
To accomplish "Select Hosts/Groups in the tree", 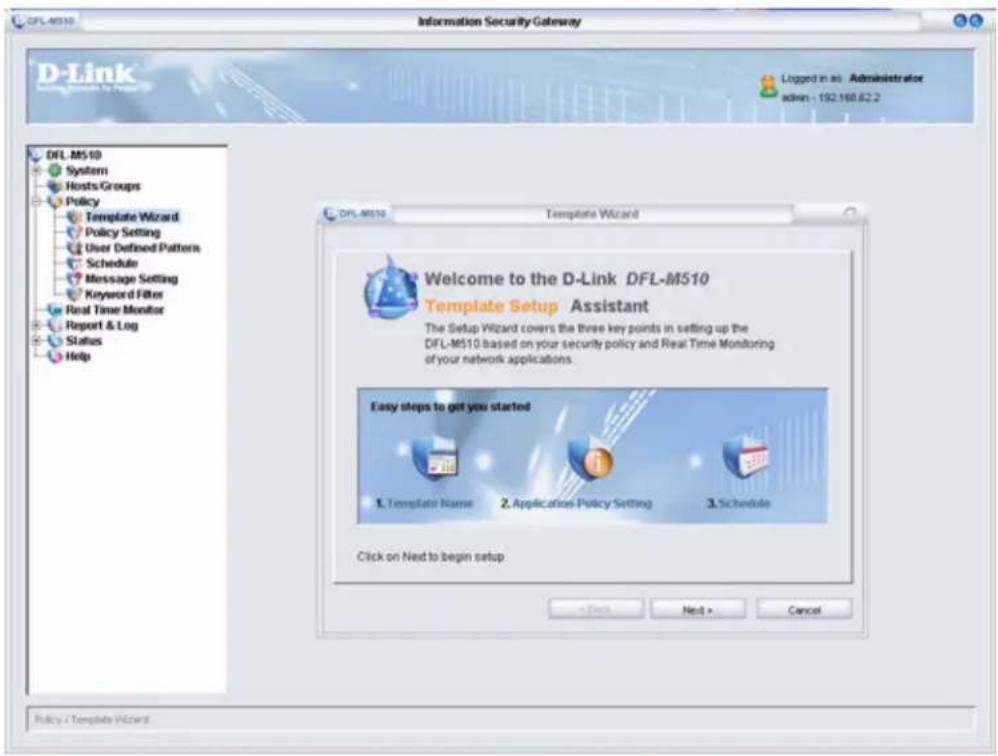I will (103, 186).
